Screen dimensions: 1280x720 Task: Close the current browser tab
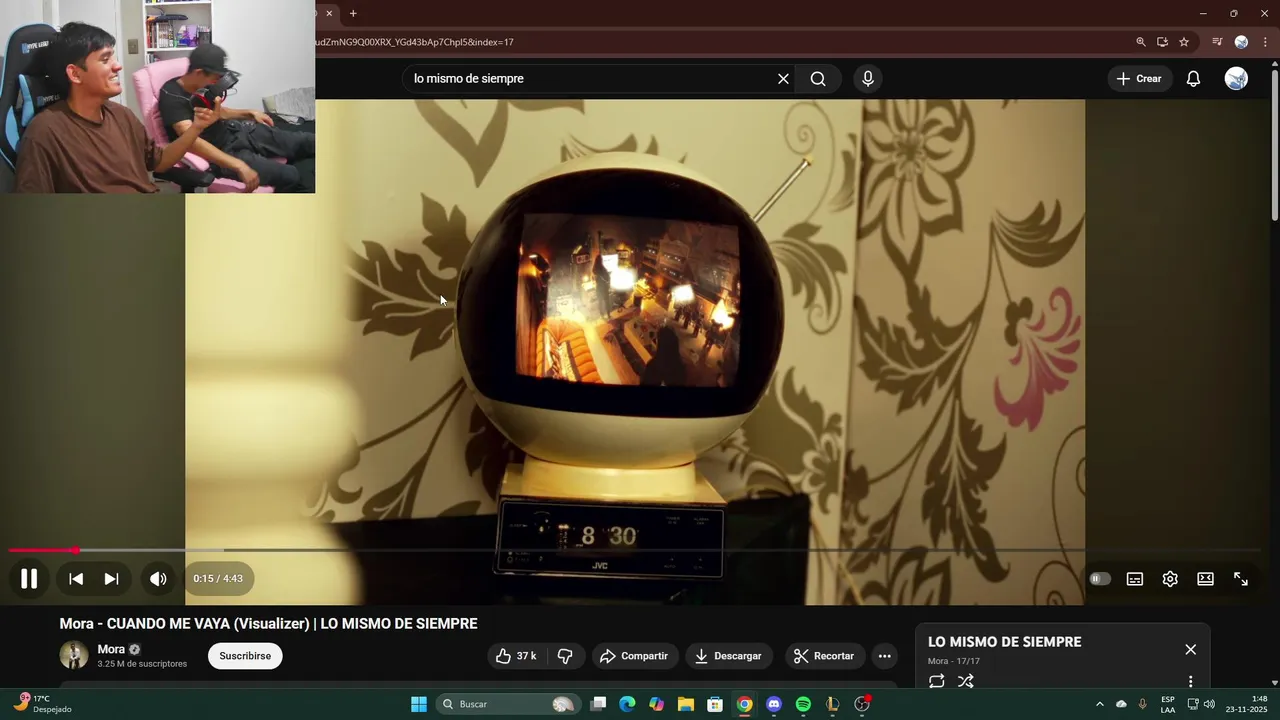coord(329,13)
